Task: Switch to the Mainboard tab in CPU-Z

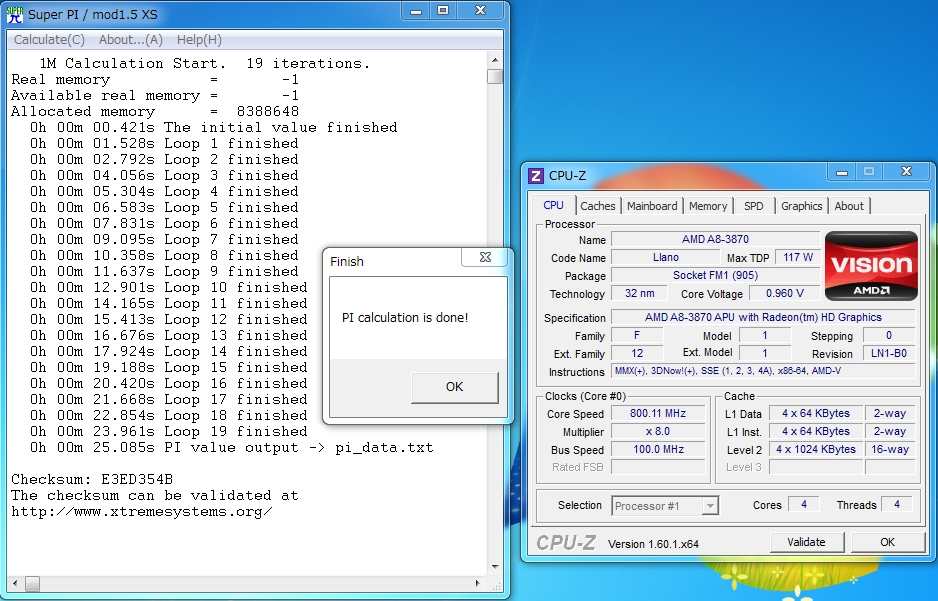Action: tap(652, 206)
